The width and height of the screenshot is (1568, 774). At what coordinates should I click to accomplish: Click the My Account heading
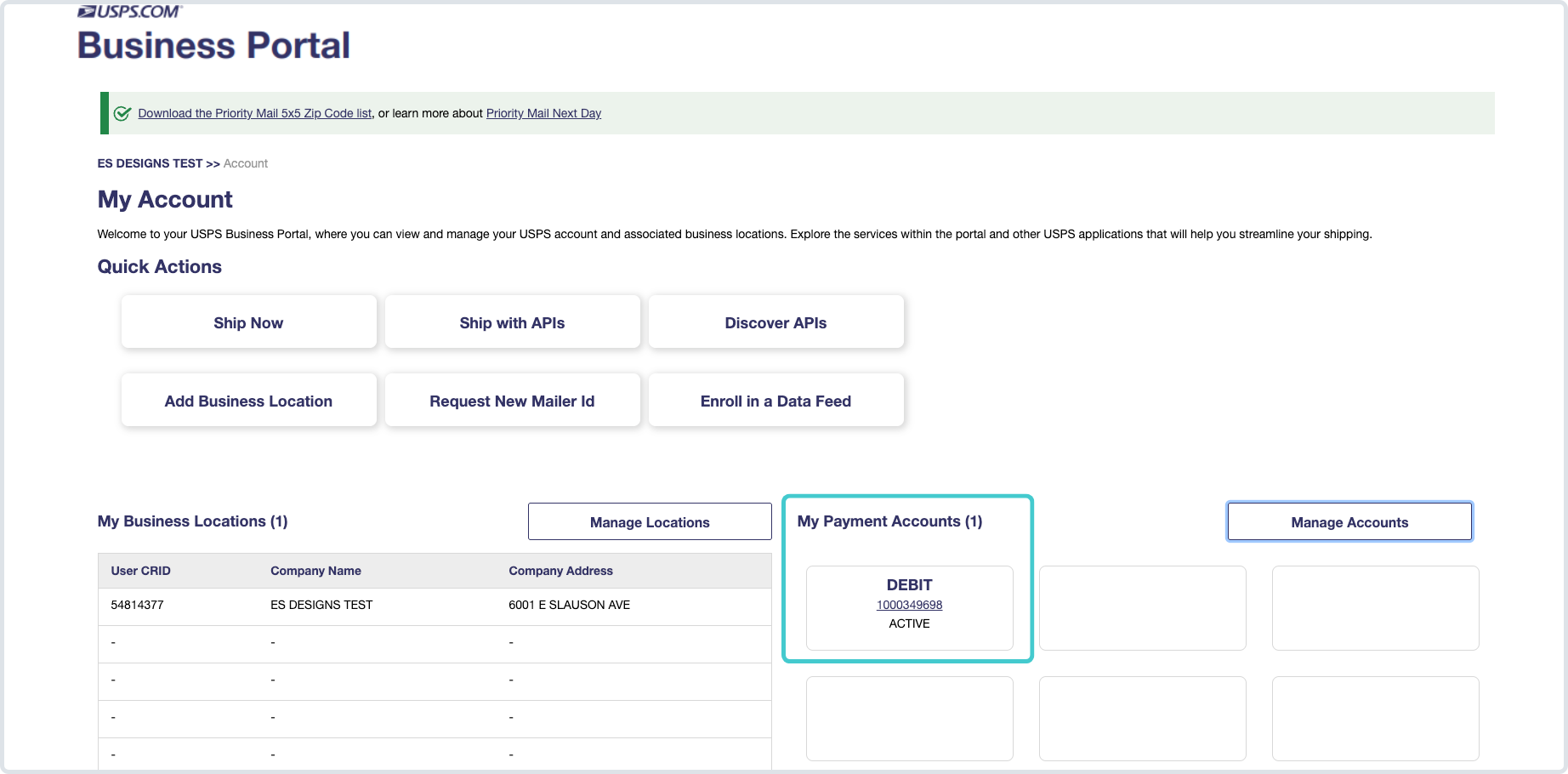pyautogui.click(x=165, y=199)
